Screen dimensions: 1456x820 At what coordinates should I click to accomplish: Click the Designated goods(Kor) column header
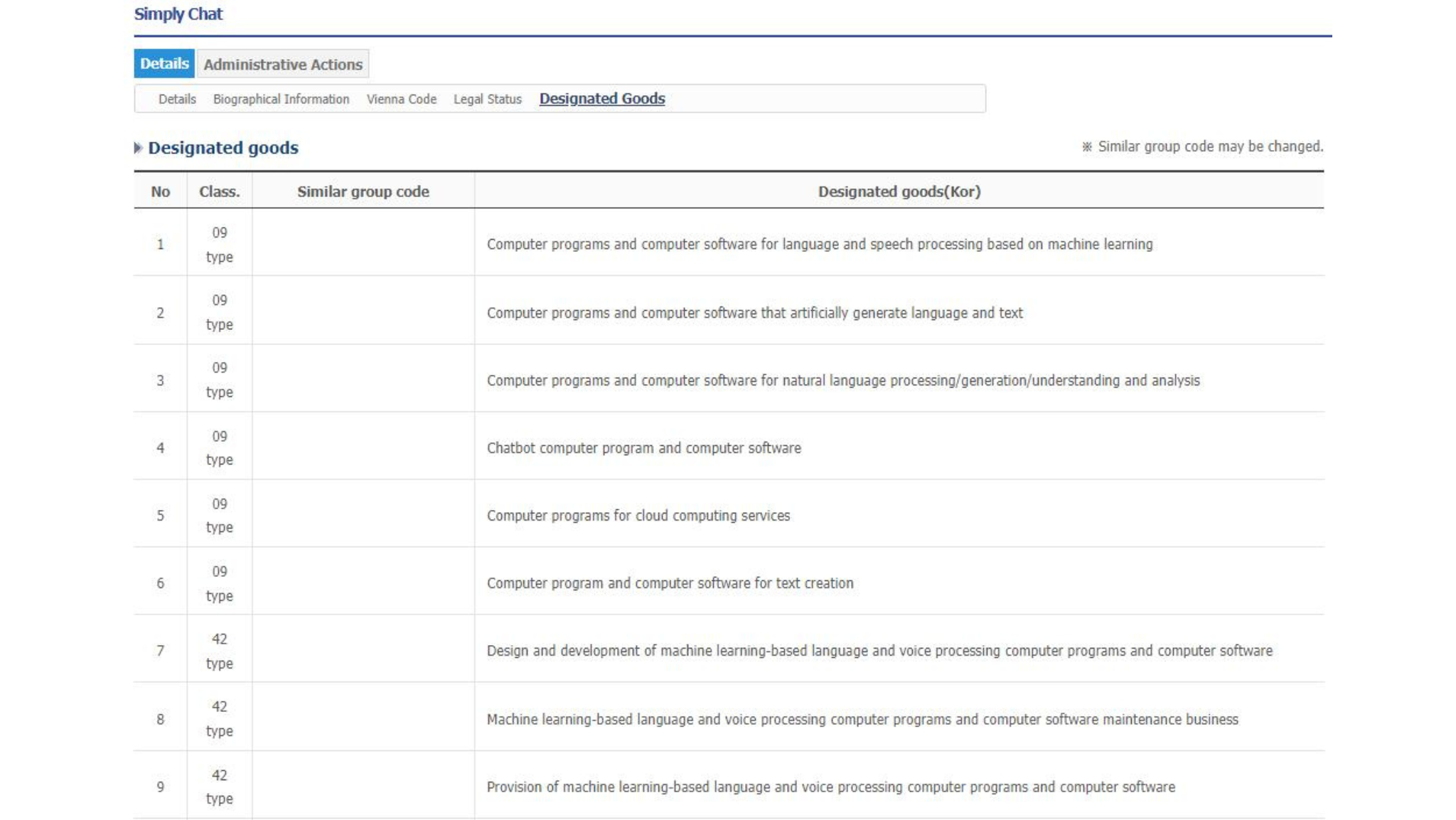point(899,191)
